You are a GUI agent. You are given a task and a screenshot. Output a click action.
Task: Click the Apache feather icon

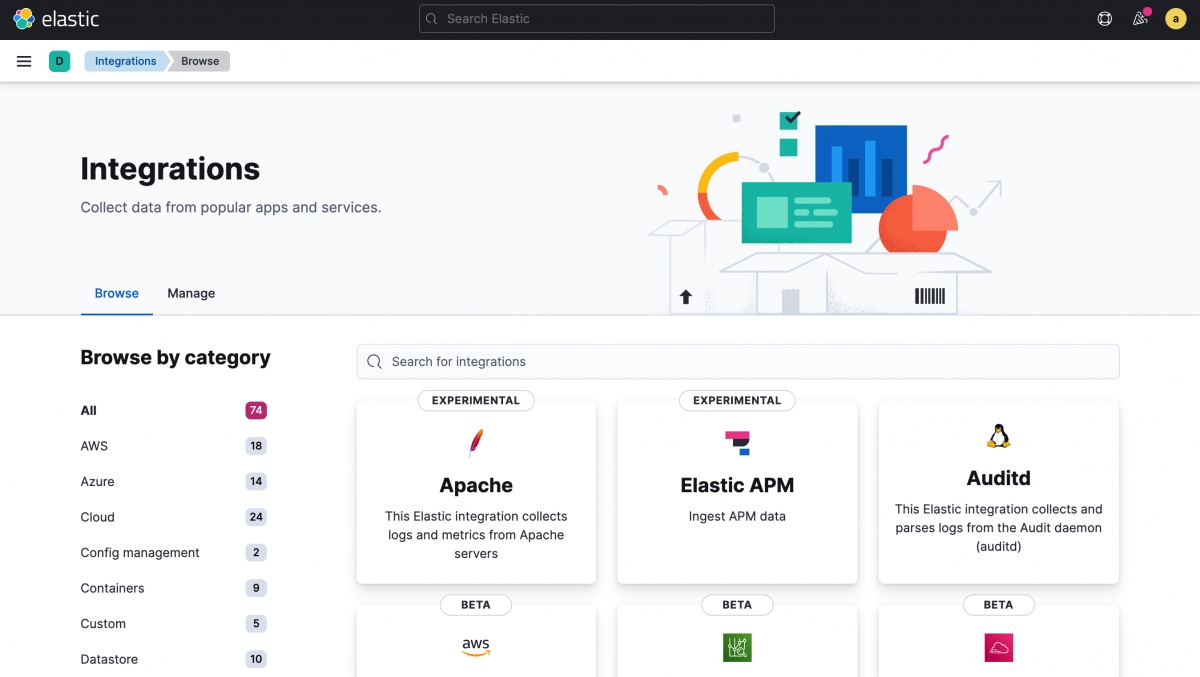click(476, 442)
